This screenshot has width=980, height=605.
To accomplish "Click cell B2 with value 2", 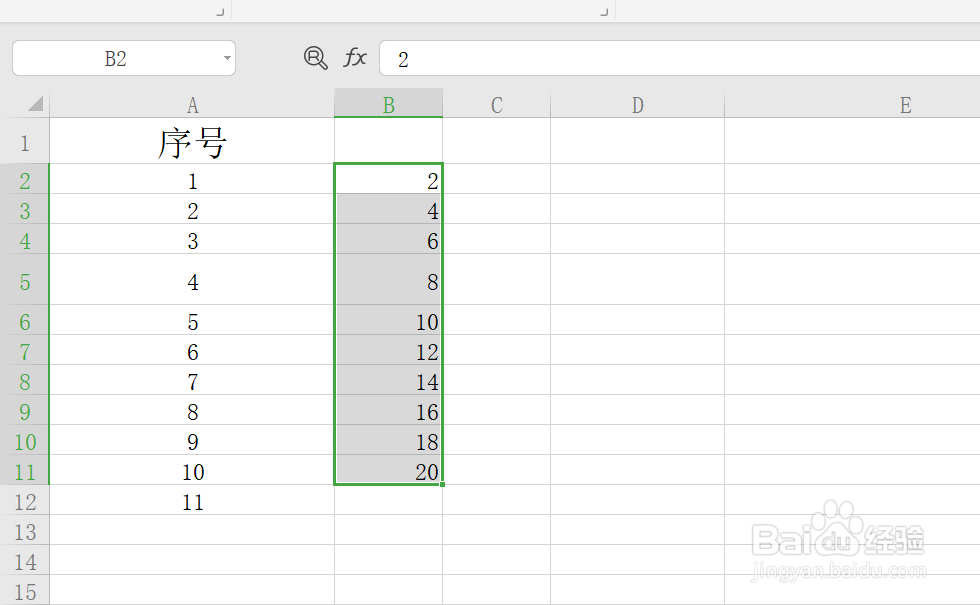I will pyautogui.click(x=389, y=179).
